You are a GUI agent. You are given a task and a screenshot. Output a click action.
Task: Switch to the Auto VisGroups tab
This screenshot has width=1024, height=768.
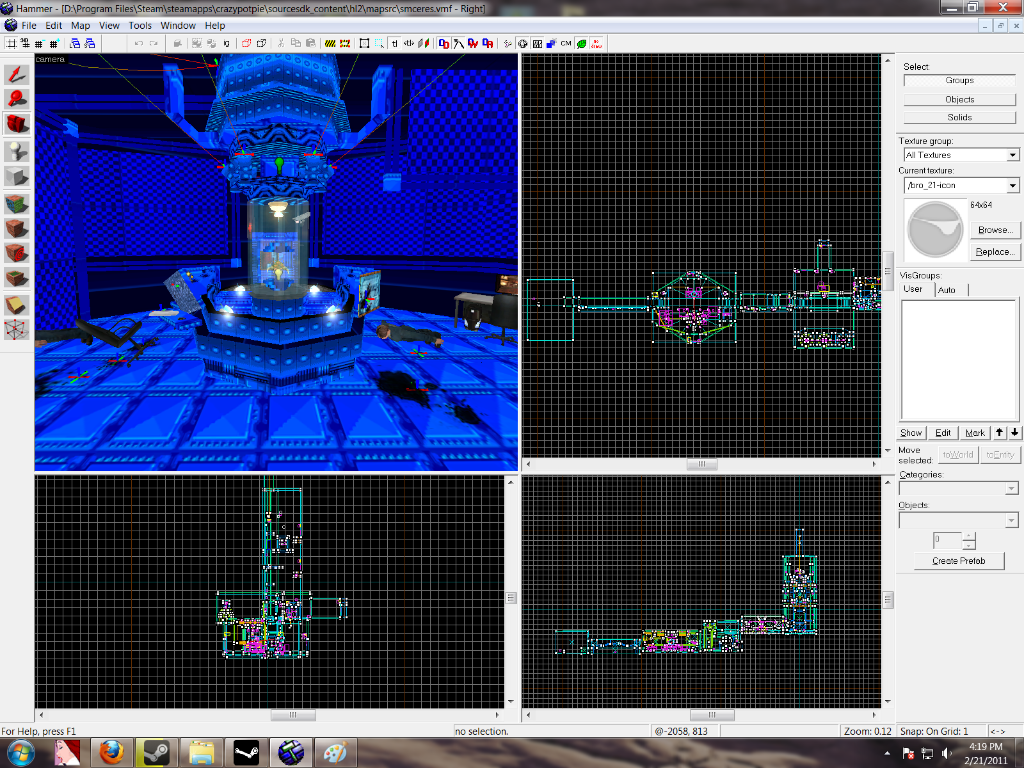(x=947, y=290)
